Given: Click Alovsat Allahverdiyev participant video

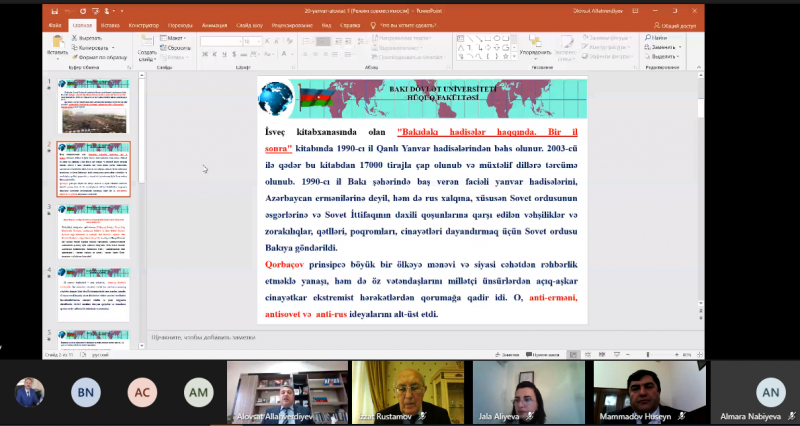Looking at the screenshot, I should pos(287,392).
